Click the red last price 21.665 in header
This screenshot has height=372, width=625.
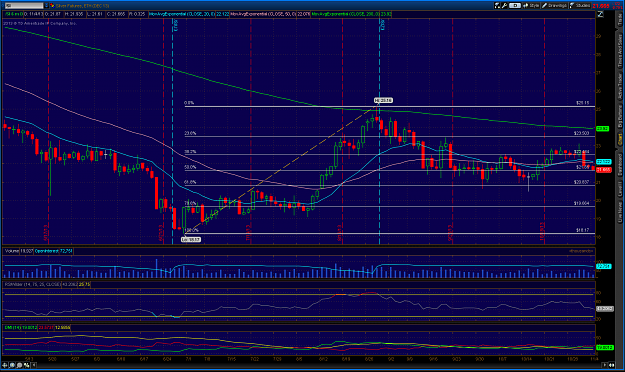point(601,6)
